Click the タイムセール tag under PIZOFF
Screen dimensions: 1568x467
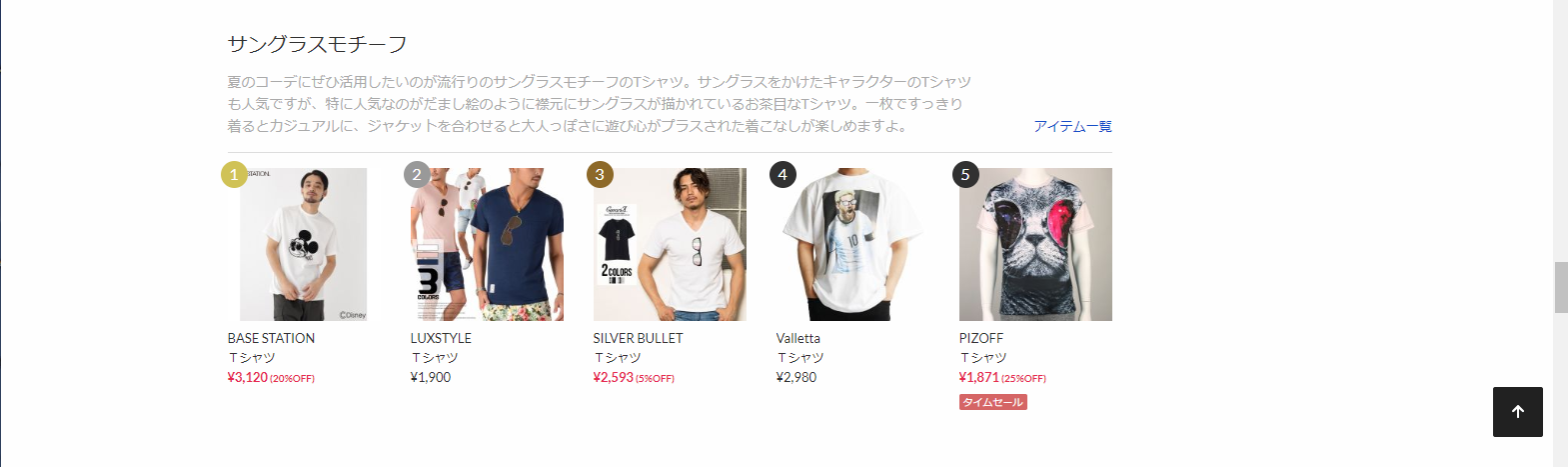[x=992, y=402]
